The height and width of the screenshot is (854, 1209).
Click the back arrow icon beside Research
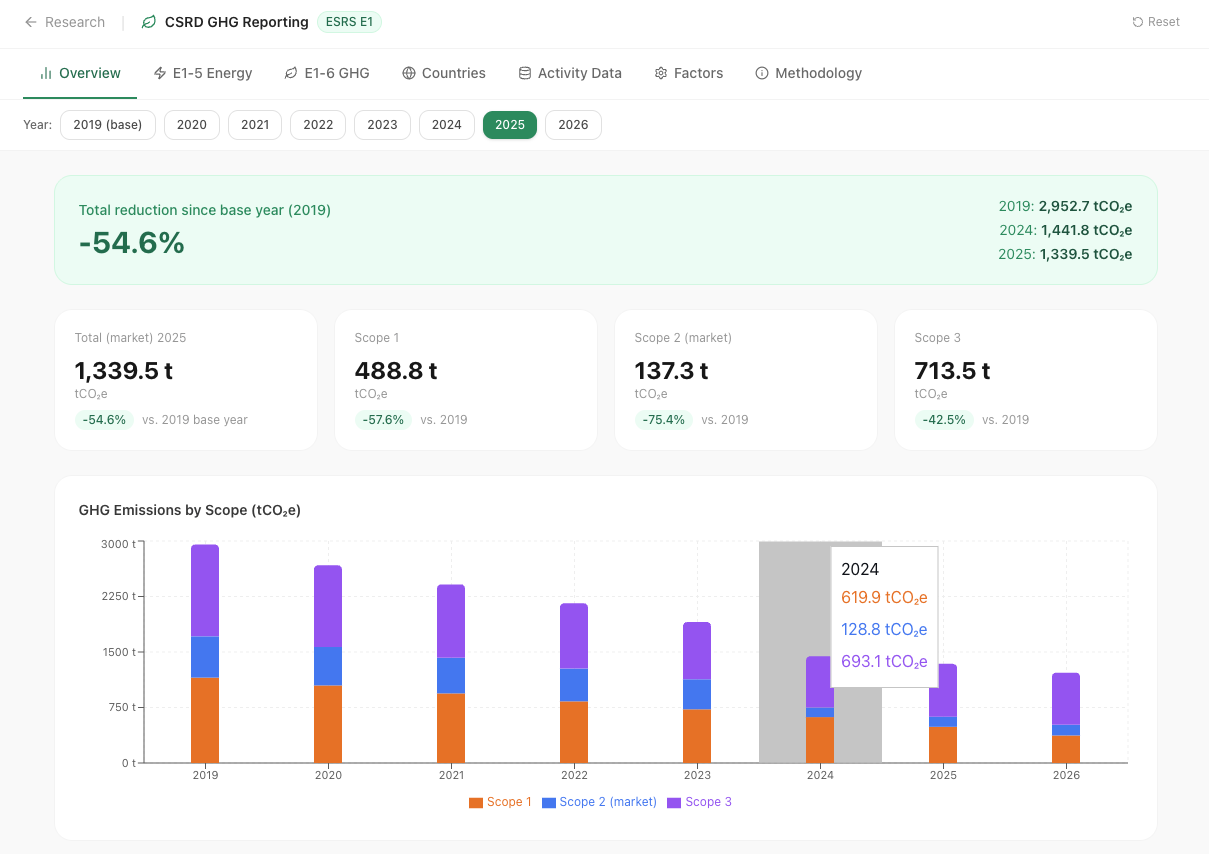click(31, 22)
